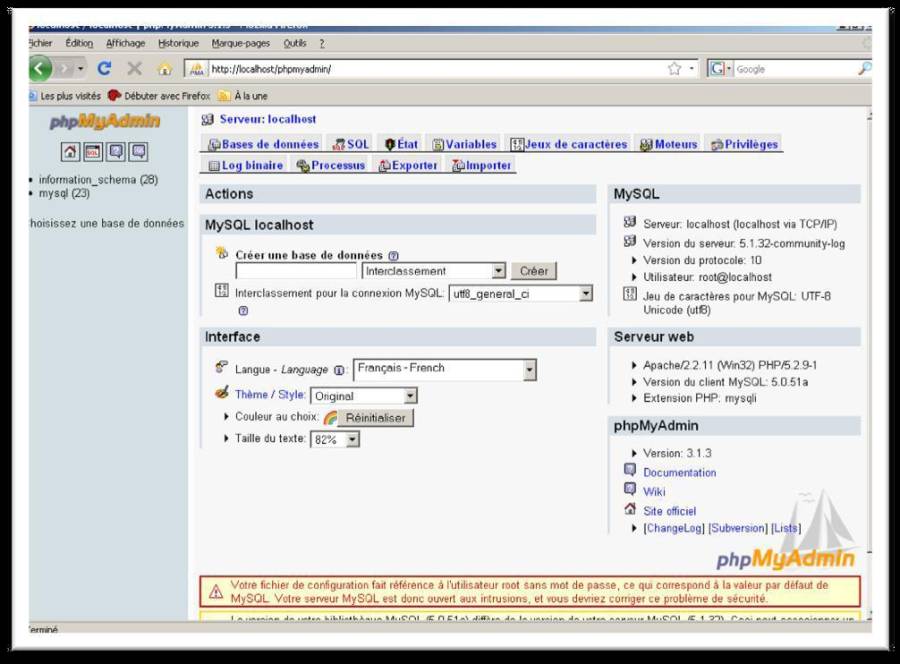The image size is (900, 664).
Task: Open the address bar history dropdown arrow
Action: 692,69
